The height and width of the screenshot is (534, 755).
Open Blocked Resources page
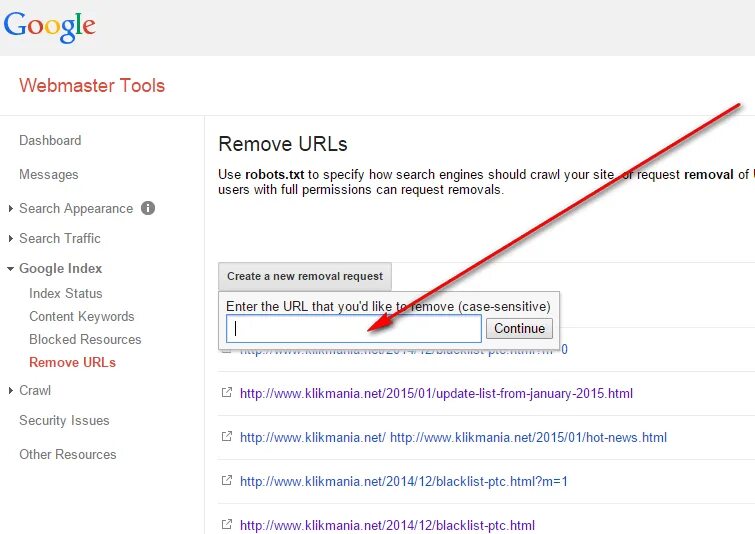click(85, 339)
